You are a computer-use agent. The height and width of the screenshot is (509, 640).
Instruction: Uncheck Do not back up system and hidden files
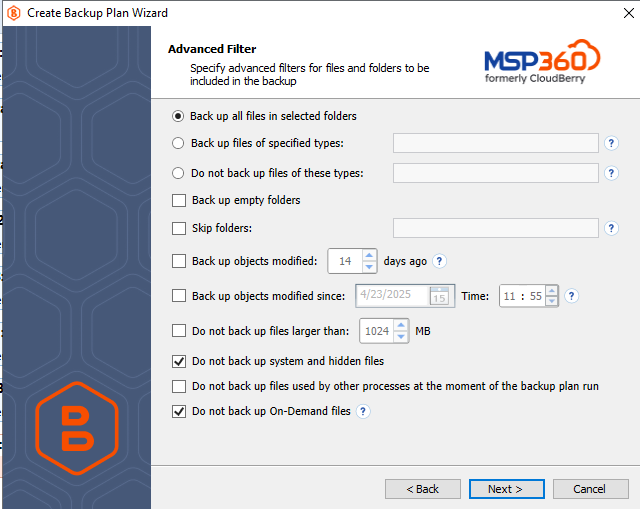[x=179, y=361]
